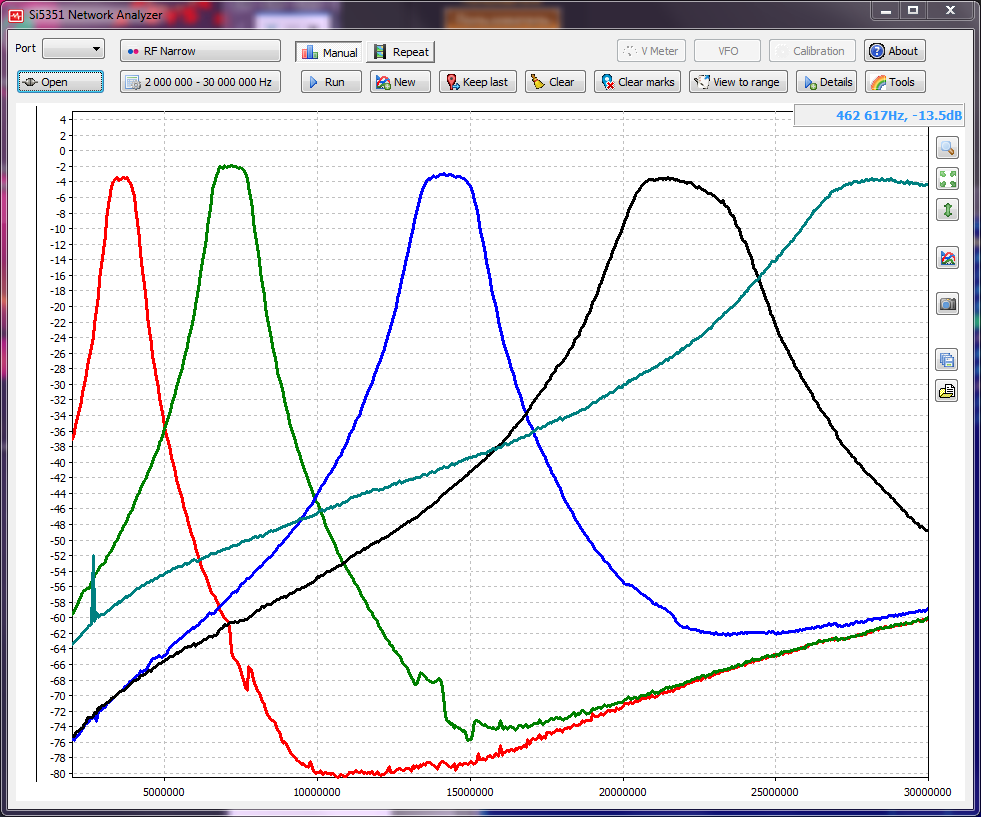Open the Port dropdown list

click(73, 49)
